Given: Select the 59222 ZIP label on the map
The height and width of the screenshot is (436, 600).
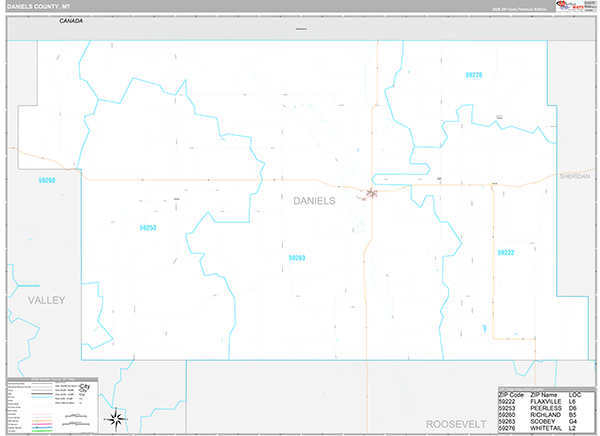Looking at the screenshot, I should click(x=506, y=253).
